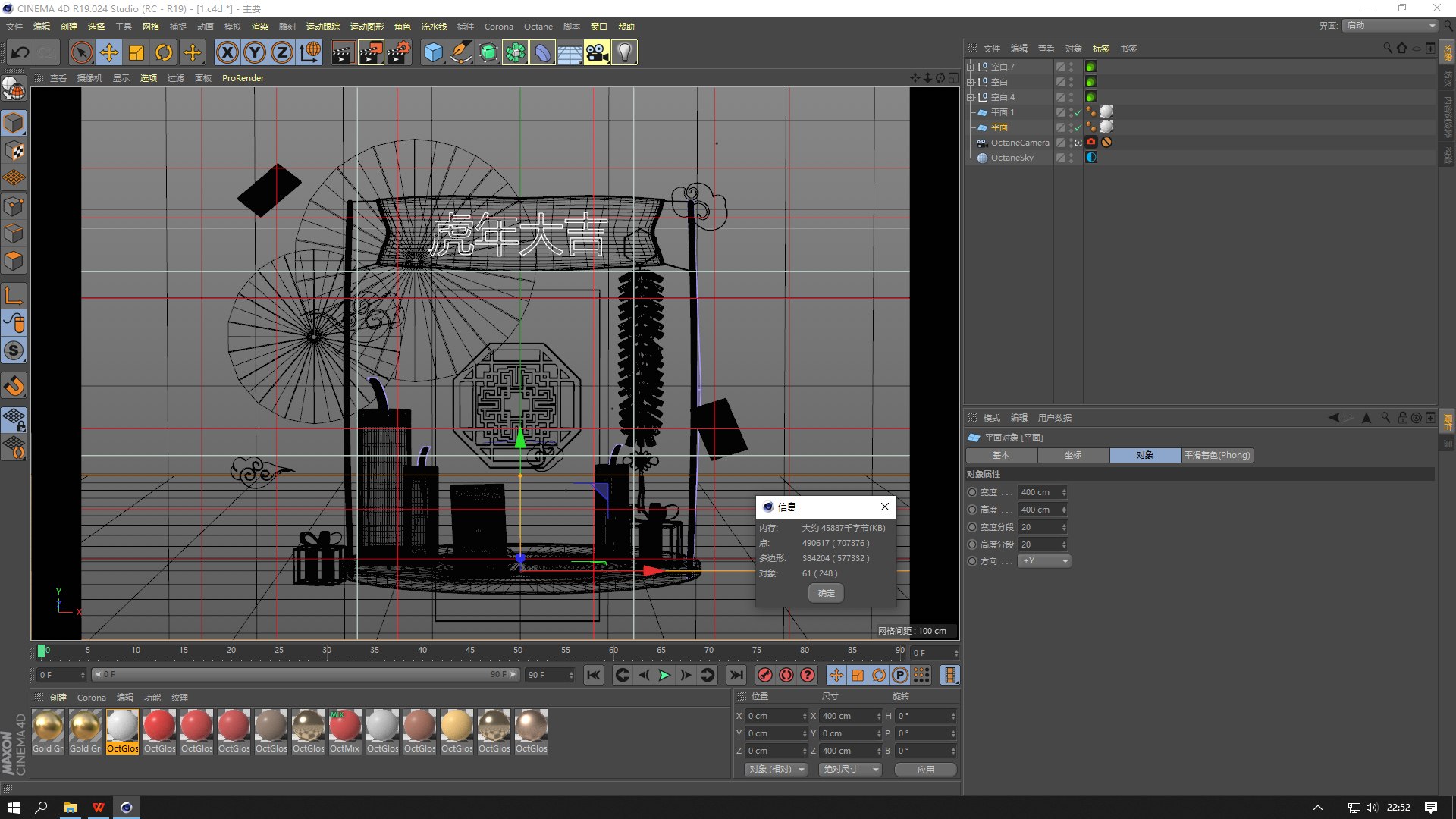
Task: Jump to the animation end
Action: tap(736, 675)
